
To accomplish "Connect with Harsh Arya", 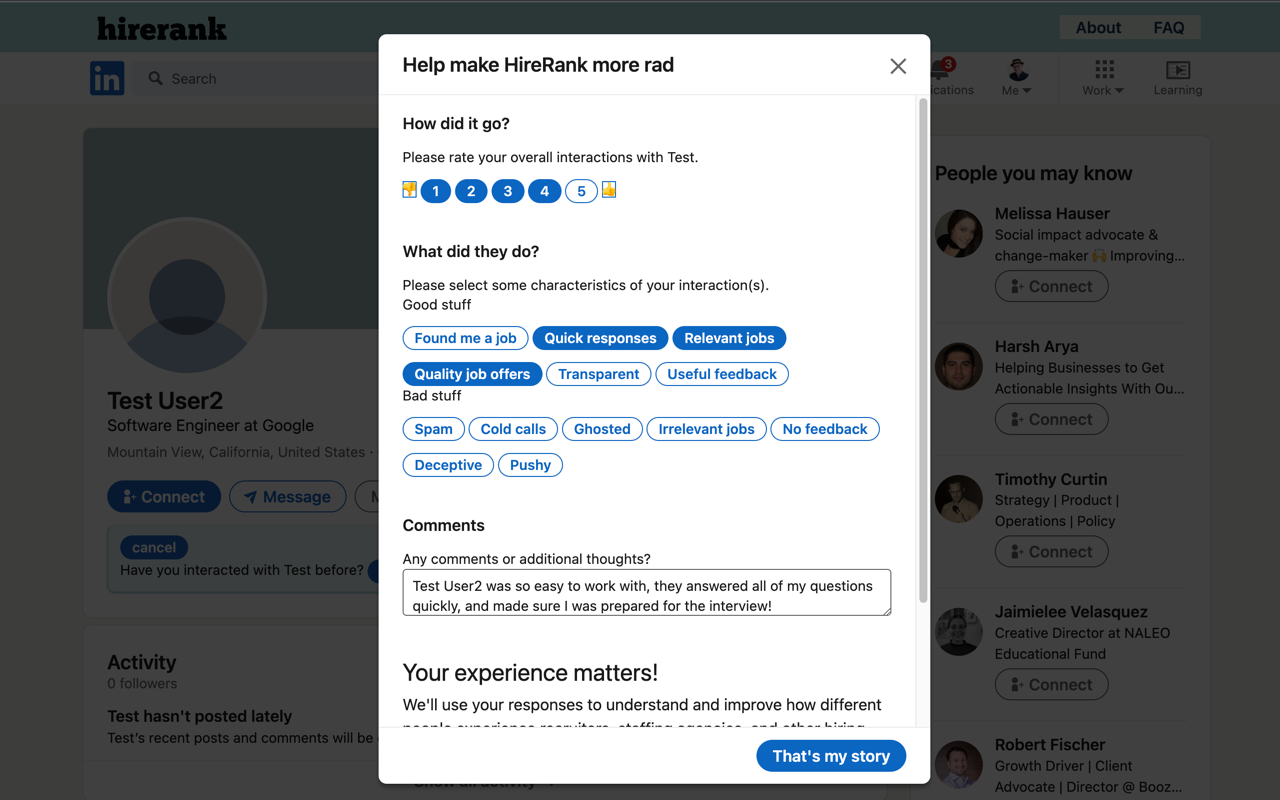I will [x=1051, y=419].
